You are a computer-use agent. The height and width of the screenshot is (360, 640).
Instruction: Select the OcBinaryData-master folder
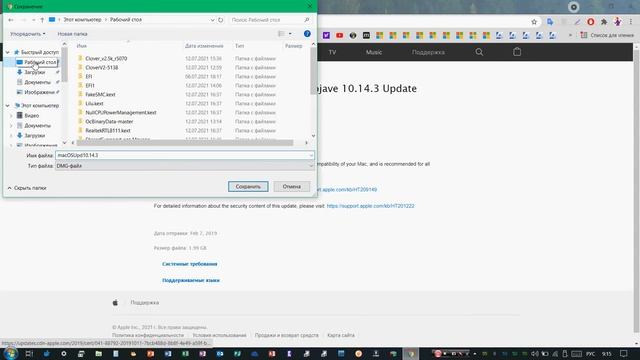click(x=109, y=122)
